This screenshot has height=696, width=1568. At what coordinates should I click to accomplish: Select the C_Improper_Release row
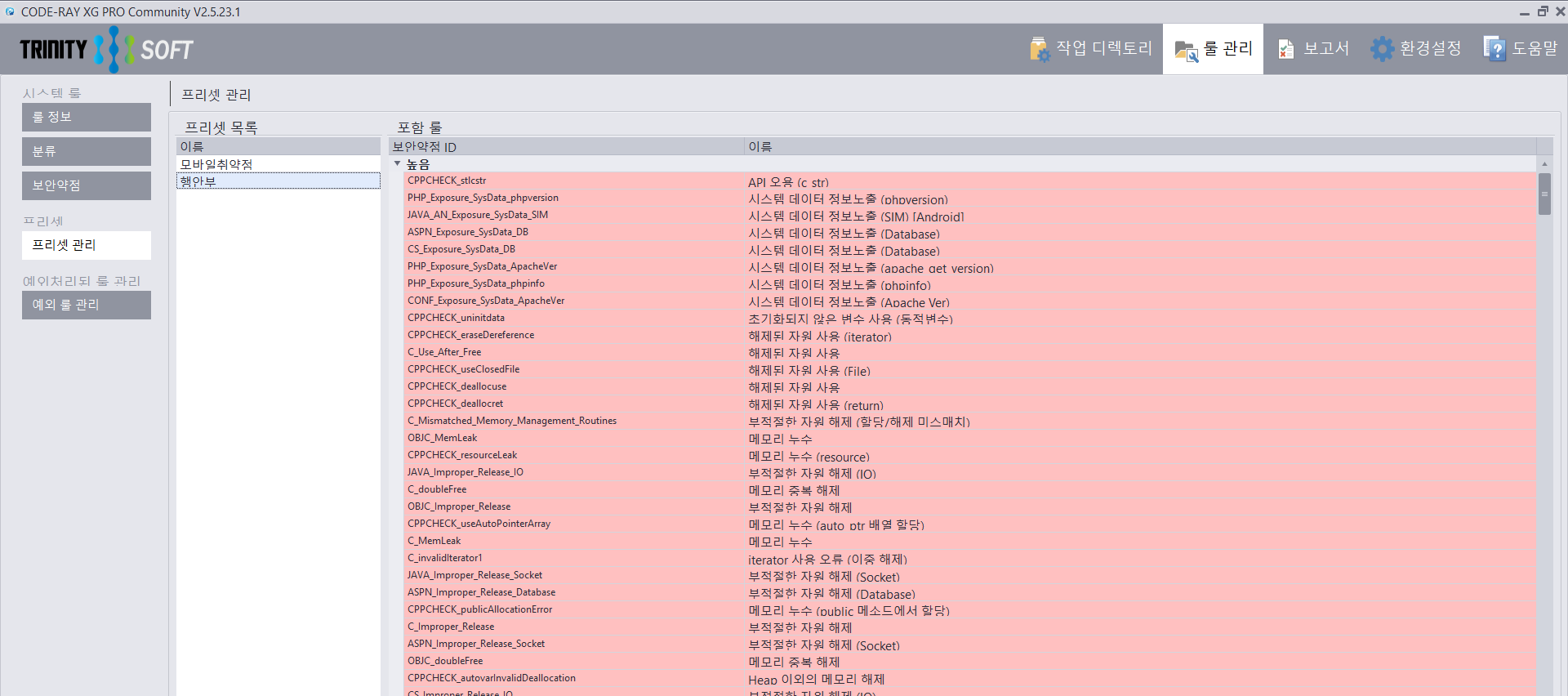(970, 627)
